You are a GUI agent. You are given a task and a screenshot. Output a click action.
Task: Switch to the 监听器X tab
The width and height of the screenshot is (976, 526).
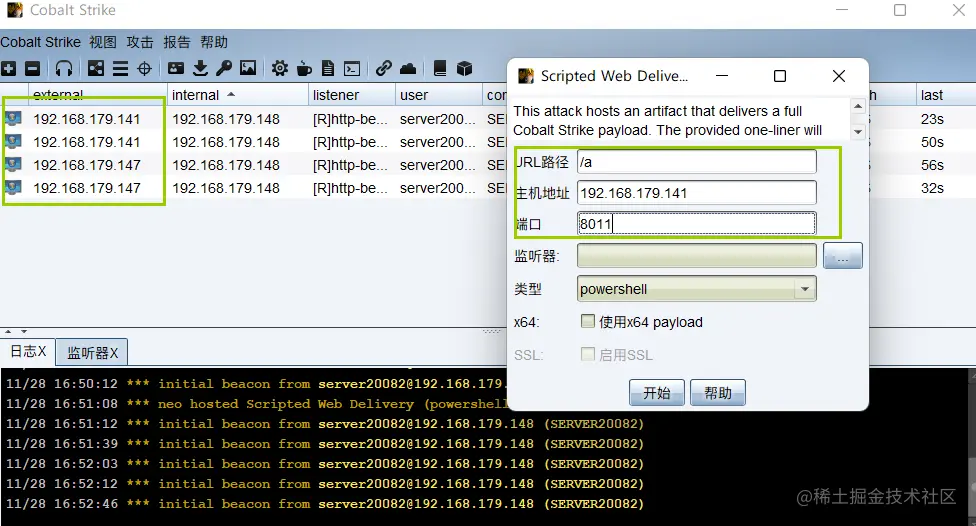click(92, 353)
